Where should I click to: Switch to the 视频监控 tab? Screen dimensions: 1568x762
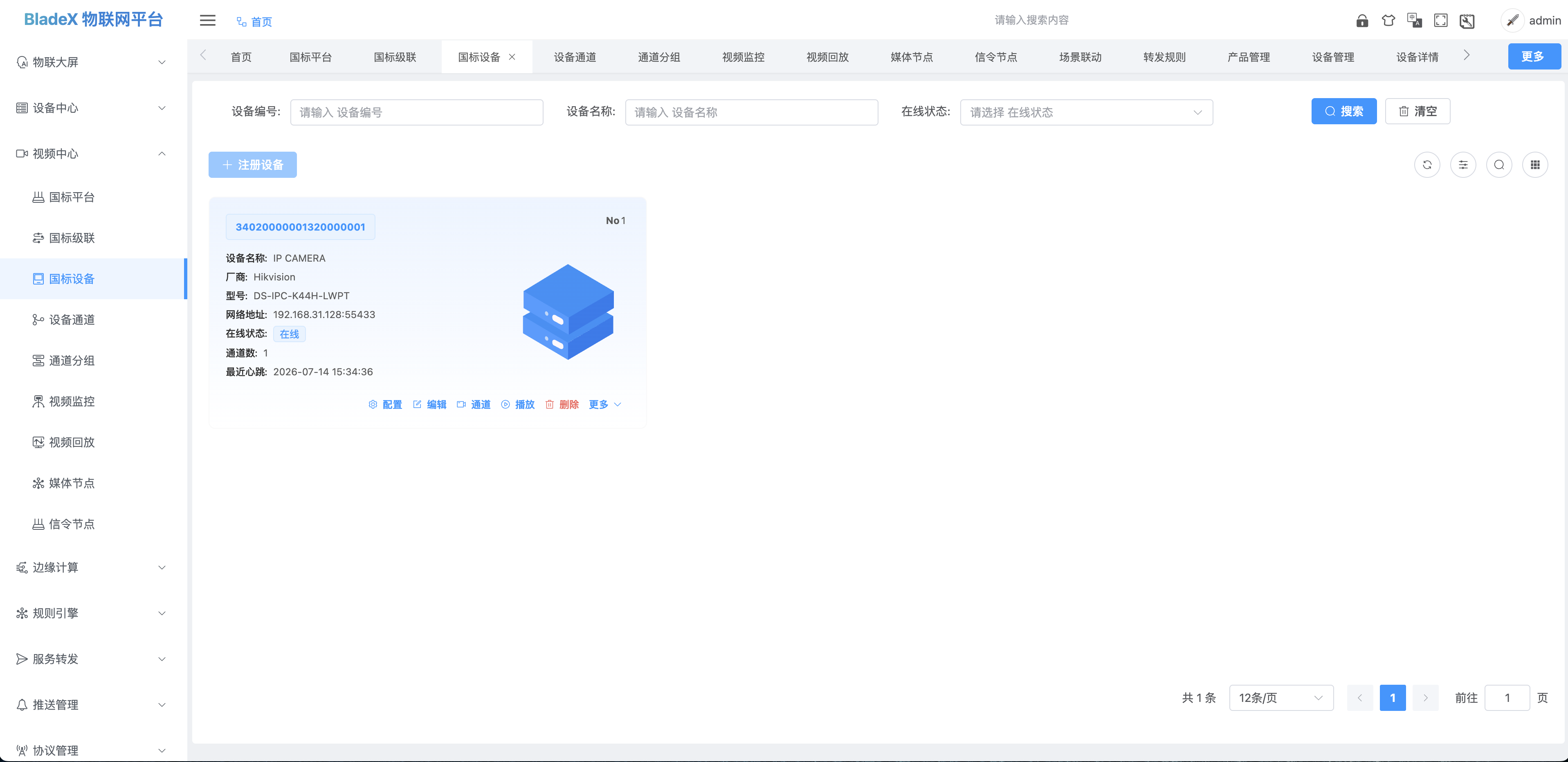(x=743, y=57)
